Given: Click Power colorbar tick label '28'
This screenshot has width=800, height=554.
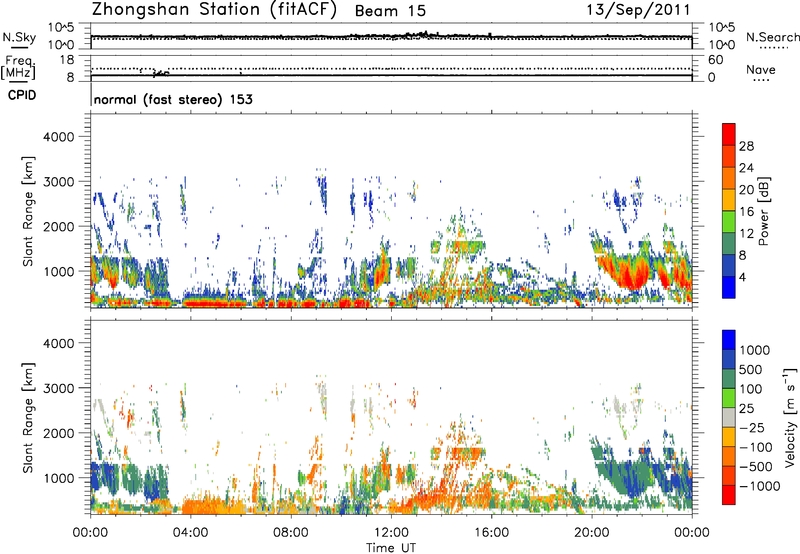Looking at the screenshot, I should pyautogui.click(x=746, y=146).
